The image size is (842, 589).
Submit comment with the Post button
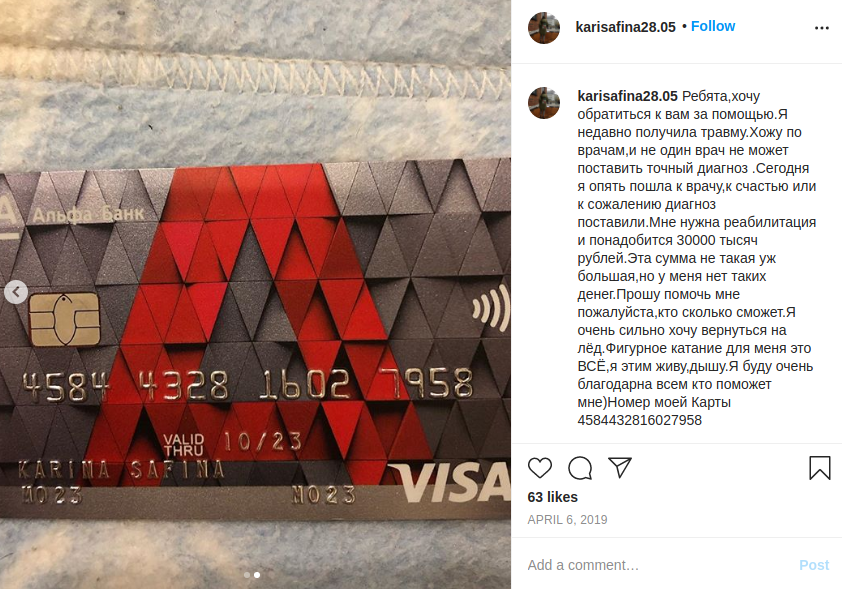(814, 565)
